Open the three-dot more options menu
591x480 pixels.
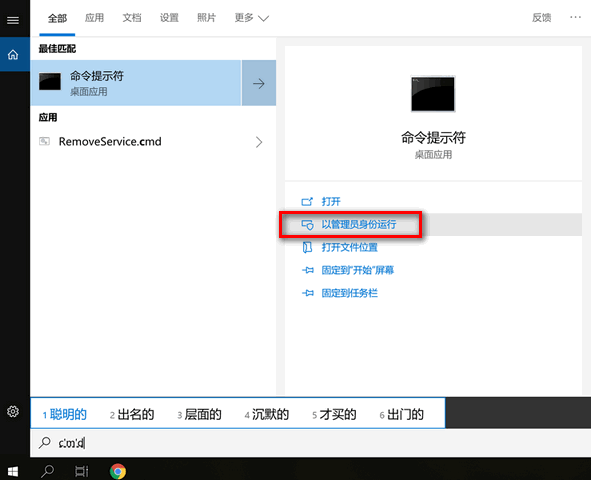pyautogui.click(x=575, y=17)
